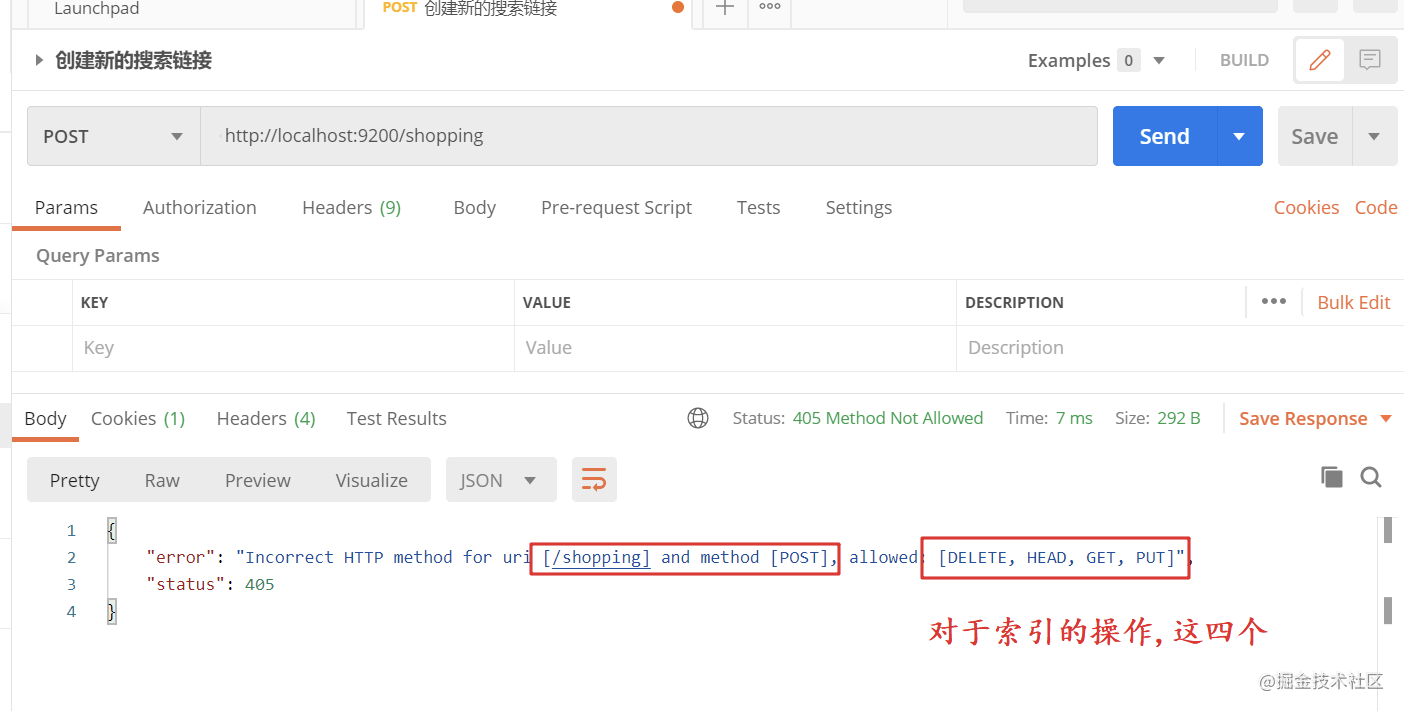
Task: Select the POST 创建新的搜索链接 tab
Action: pyautogui.click(x=527, y=8)
